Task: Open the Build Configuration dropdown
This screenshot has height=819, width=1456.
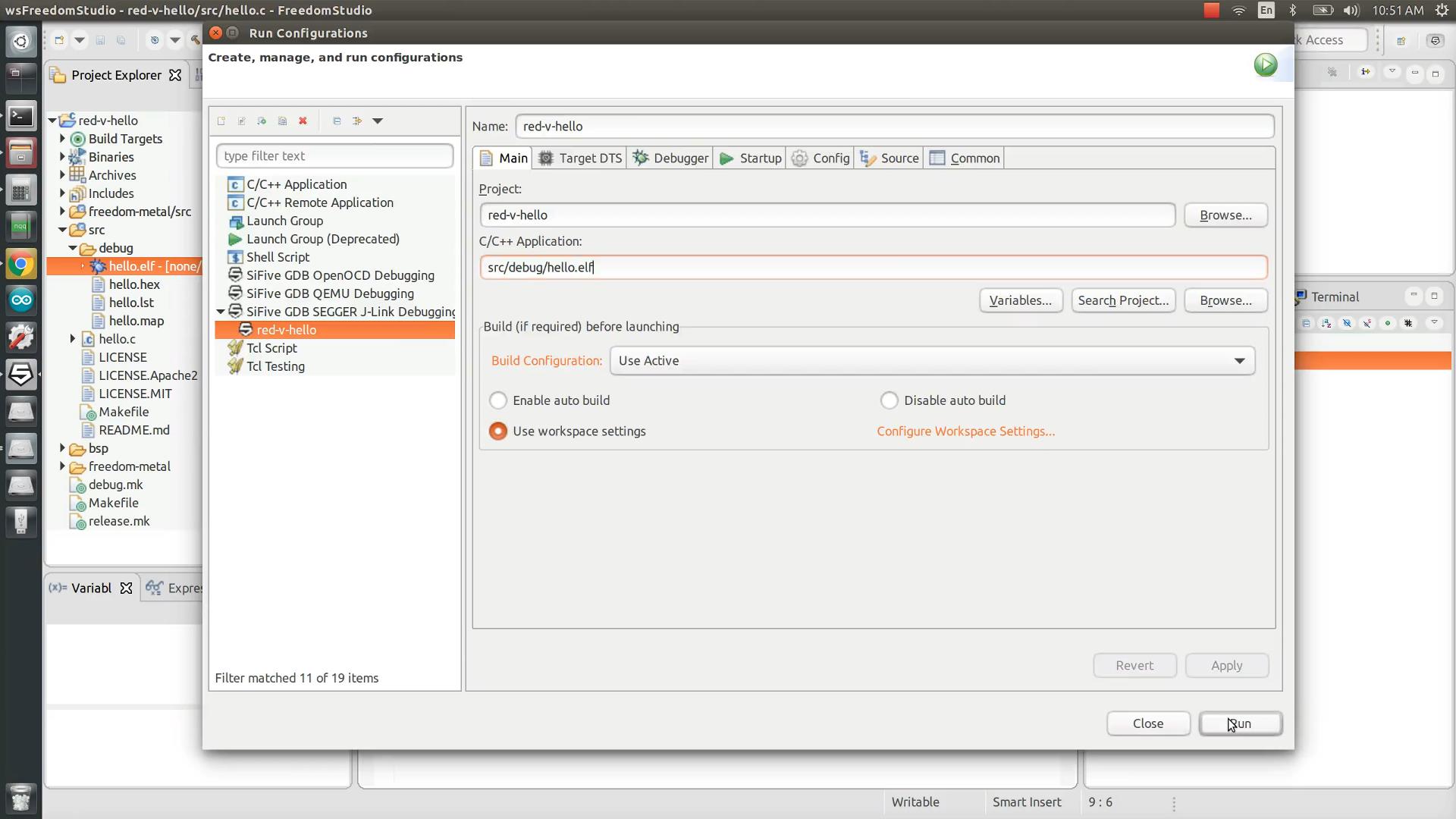Action: click(1239, 360)
